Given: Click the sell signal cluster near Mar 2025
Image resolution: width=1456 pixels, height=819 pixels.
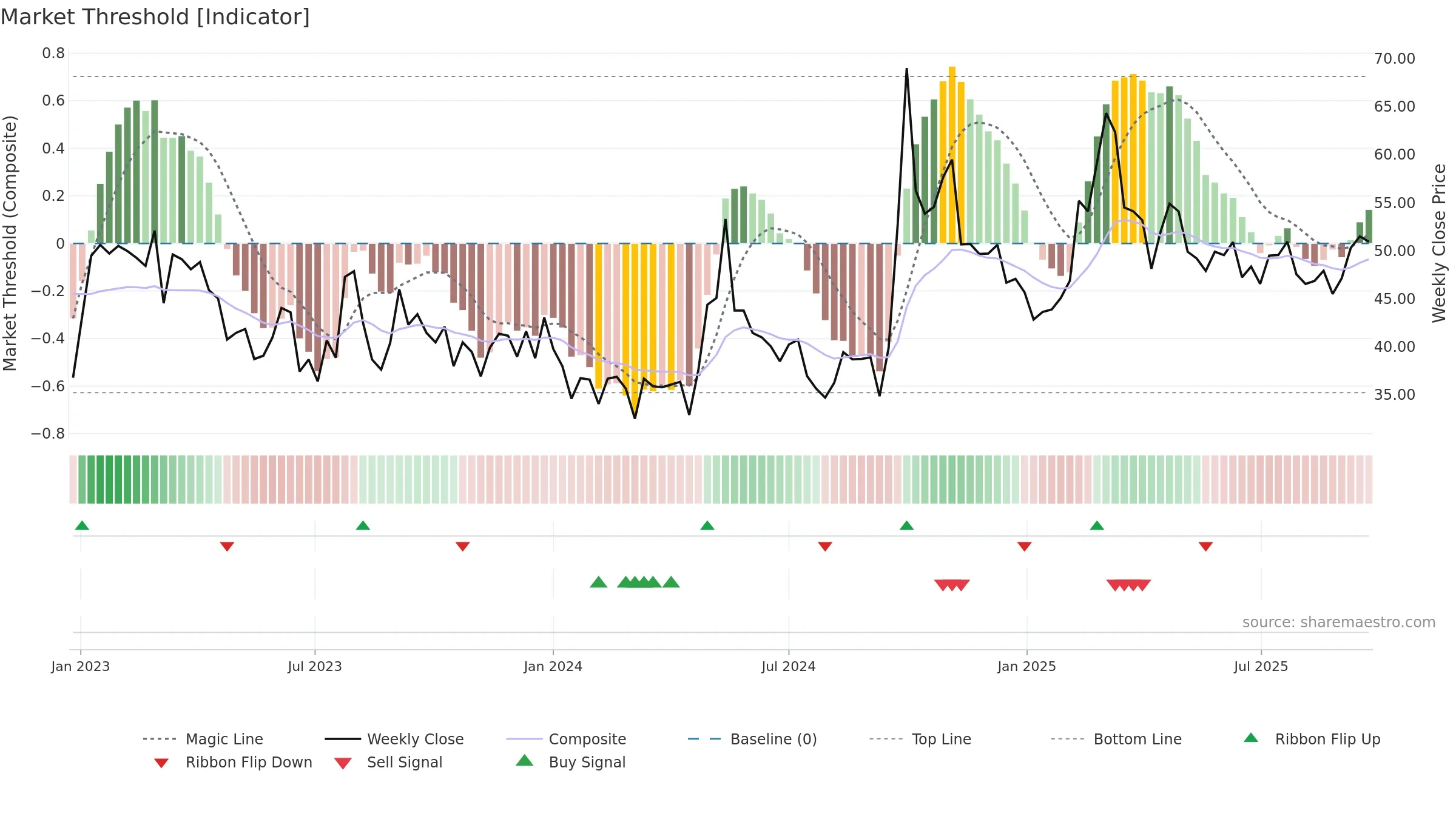Looking at the screenshot, I should pos(1128,585).
